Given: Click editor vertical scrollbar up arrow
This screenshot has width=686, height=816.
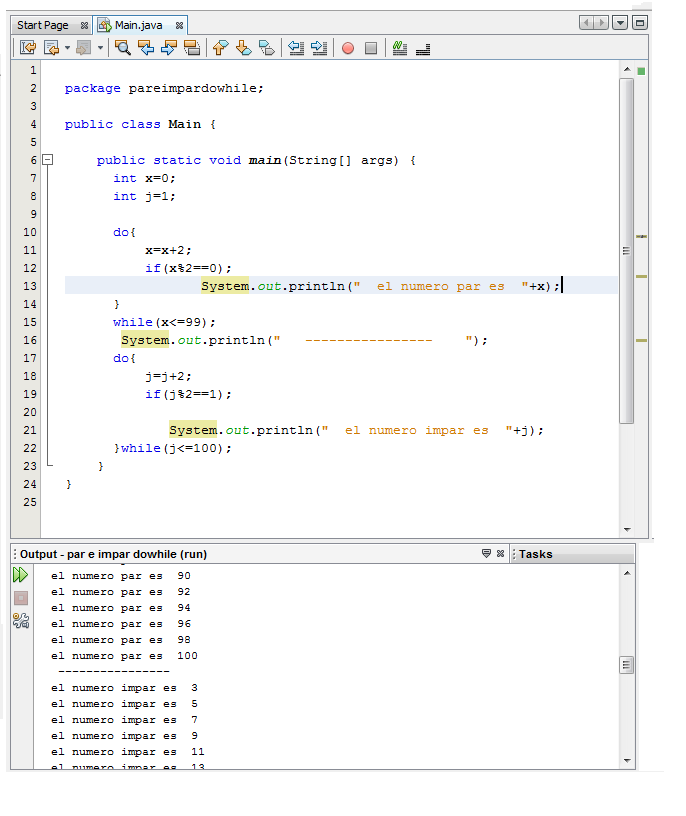Looking at the screenshot, I should coord(627,69).
